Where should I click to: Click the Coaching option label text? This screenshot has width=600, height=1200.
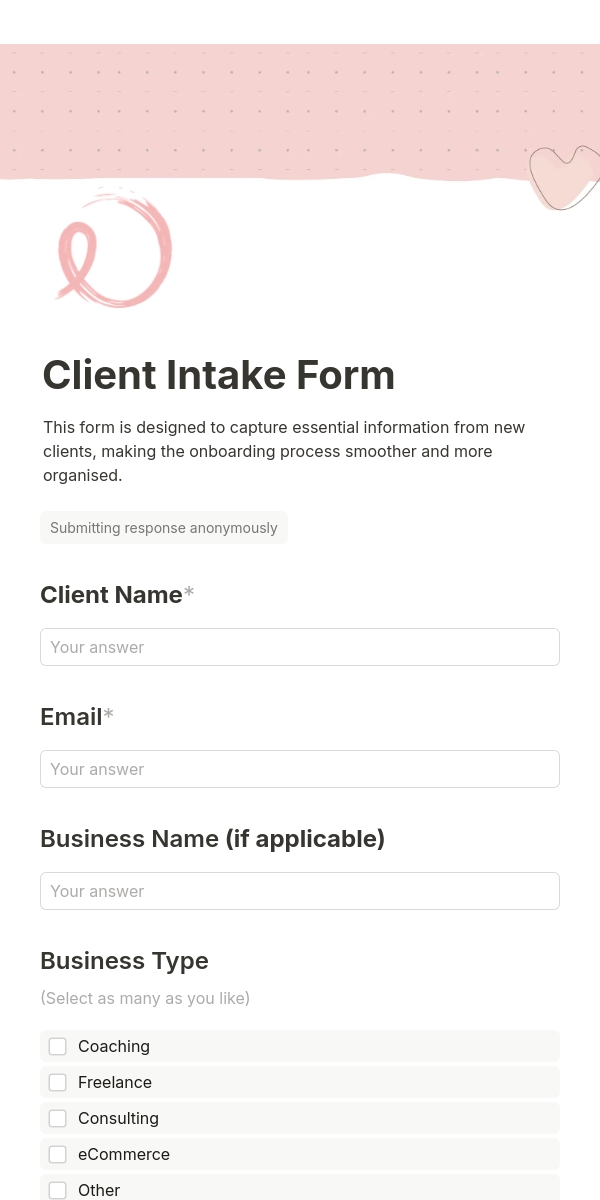114,1046
